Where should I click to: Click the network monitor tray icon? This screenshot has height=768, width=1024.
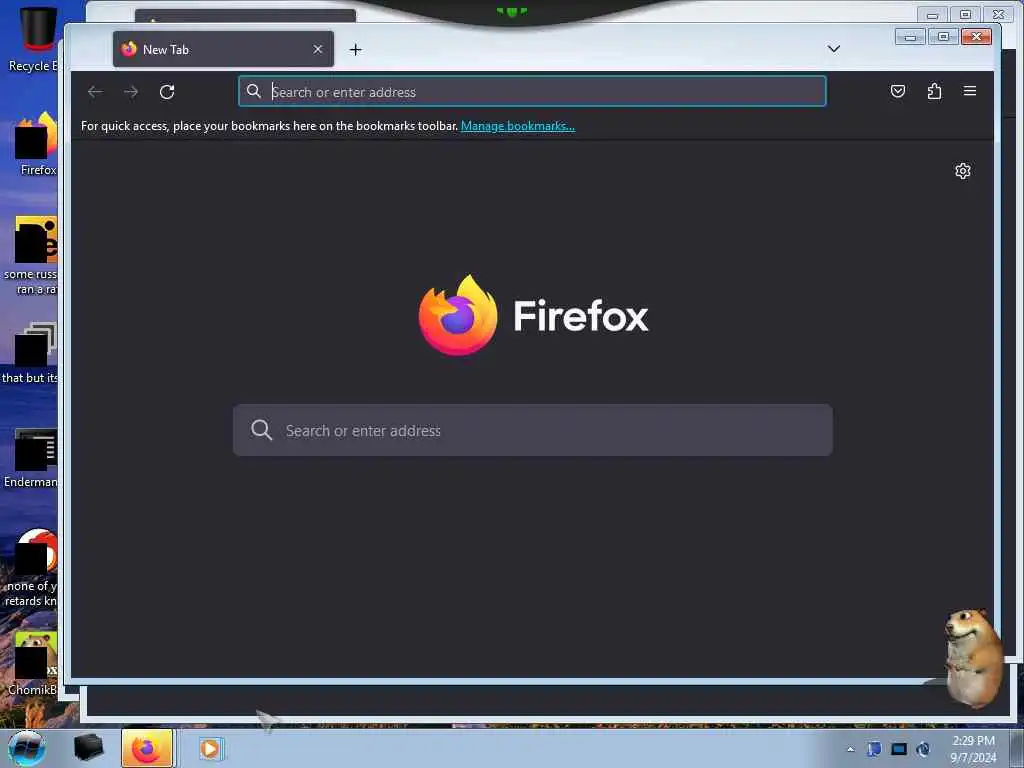(x=899, y=749)
